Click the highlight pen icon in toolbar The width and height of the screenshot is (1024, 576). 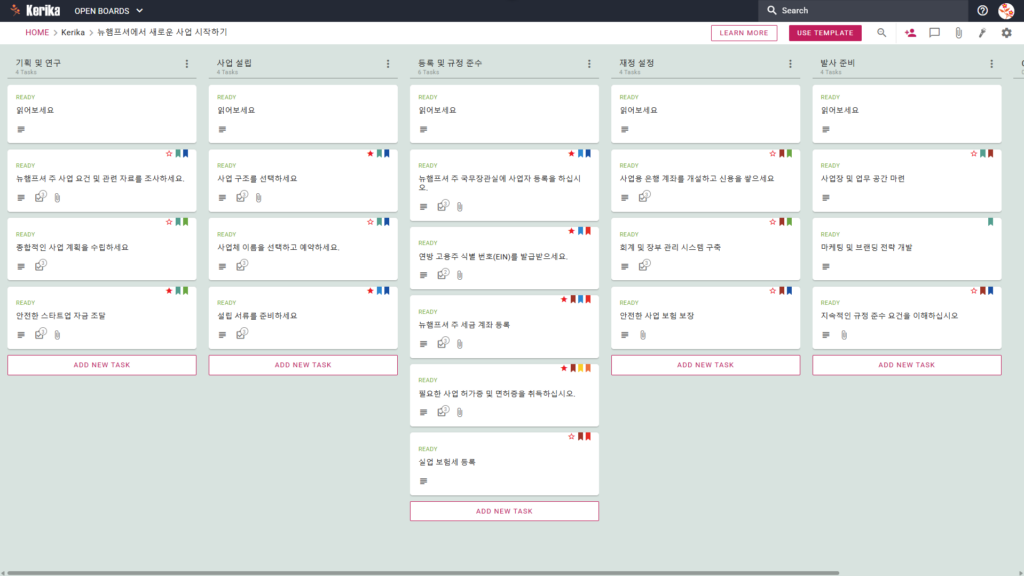tap(982, 33)
